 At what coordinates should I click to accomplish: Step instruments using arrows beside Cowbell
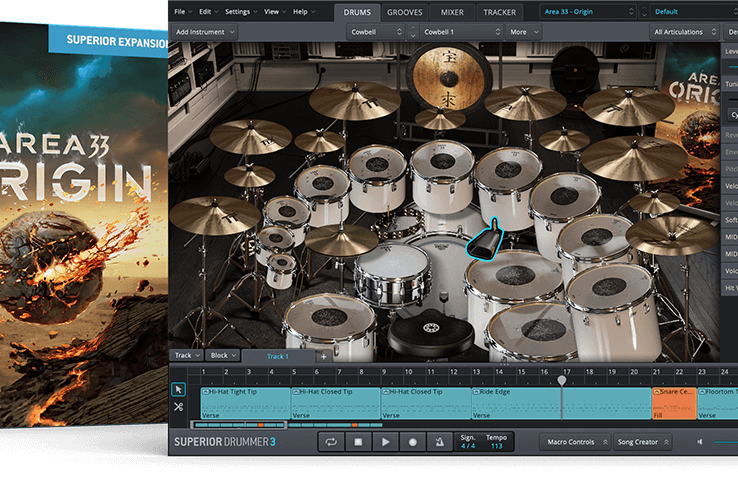pos(412,32)
